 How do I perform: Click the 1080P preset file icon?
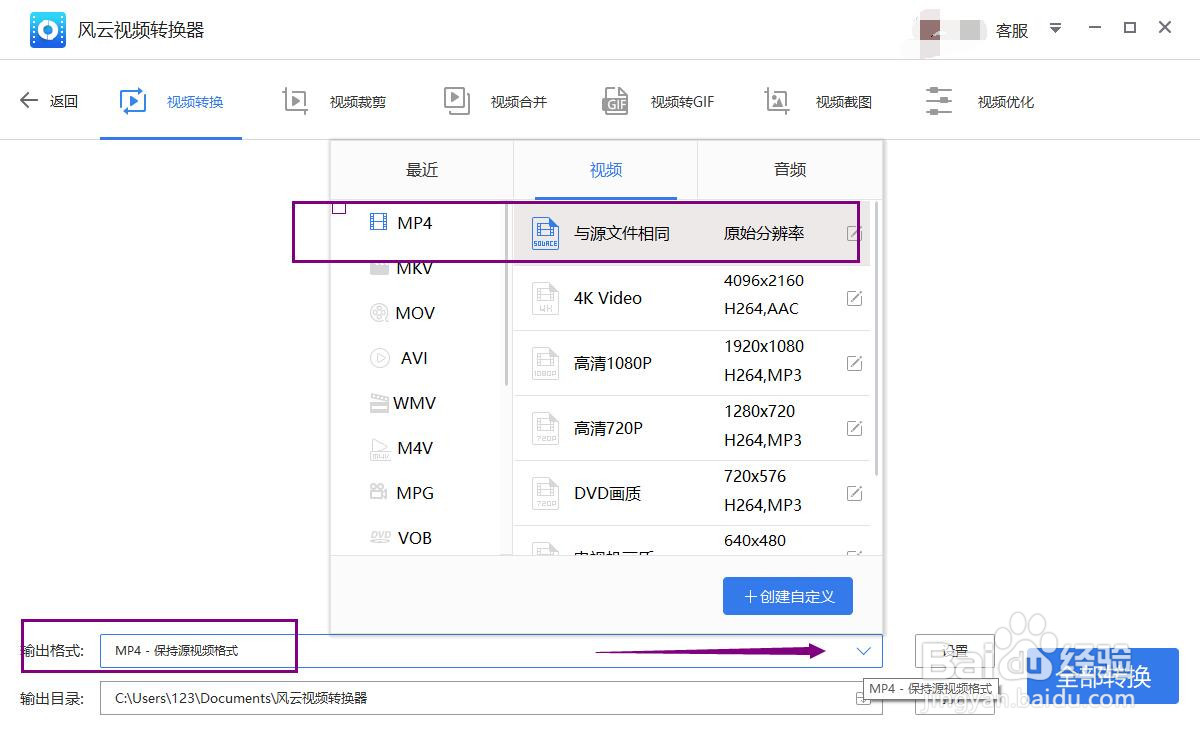pyautogui.click(x=545, y=363)
